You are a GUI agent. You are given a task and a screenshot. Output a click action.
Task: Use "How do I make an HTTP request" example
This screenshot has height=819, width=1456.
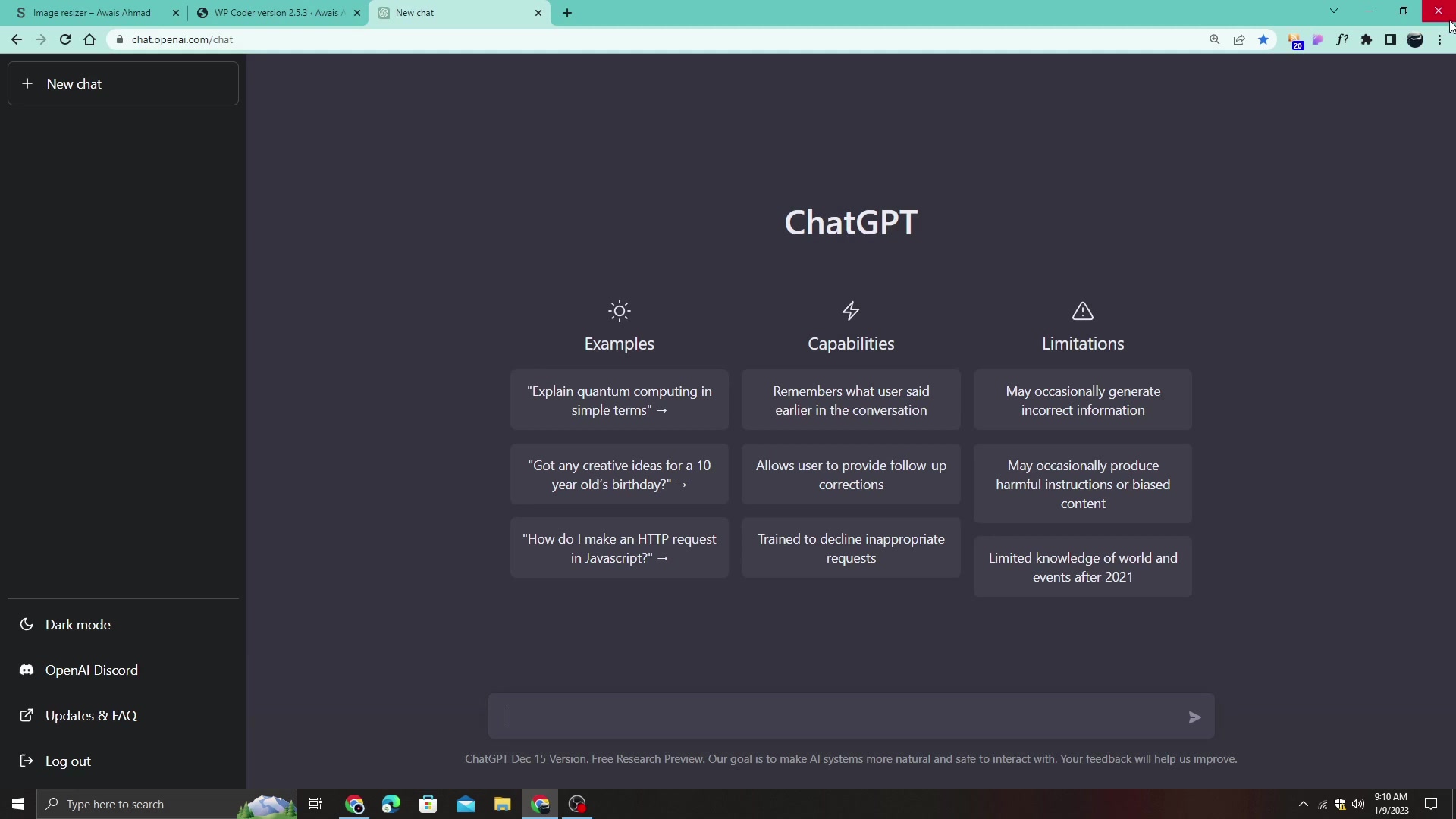(620, 548)
